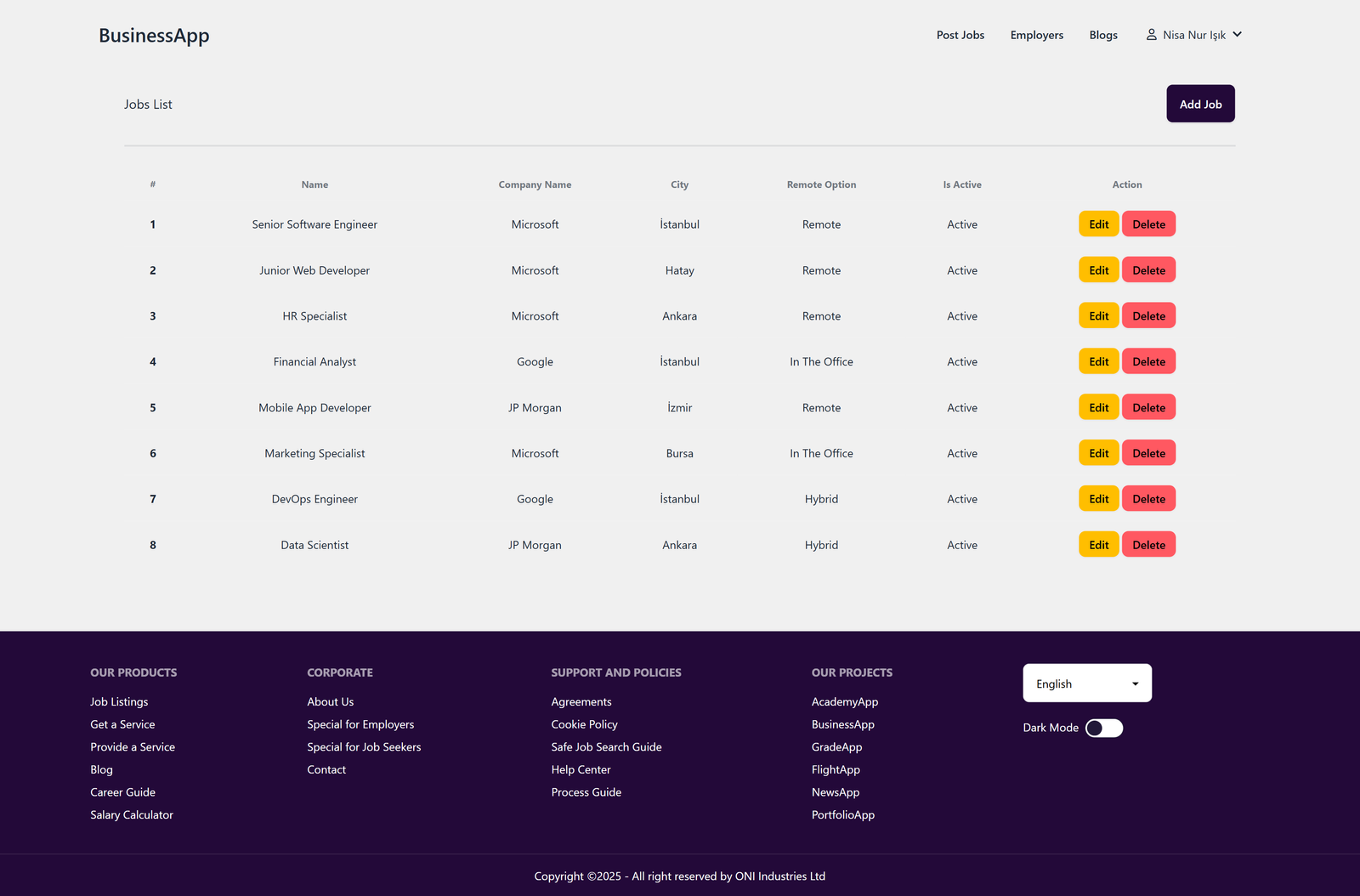Follow the Special for Employers link
Viewport: 1360px width, 896px height.
coord(360,724)
